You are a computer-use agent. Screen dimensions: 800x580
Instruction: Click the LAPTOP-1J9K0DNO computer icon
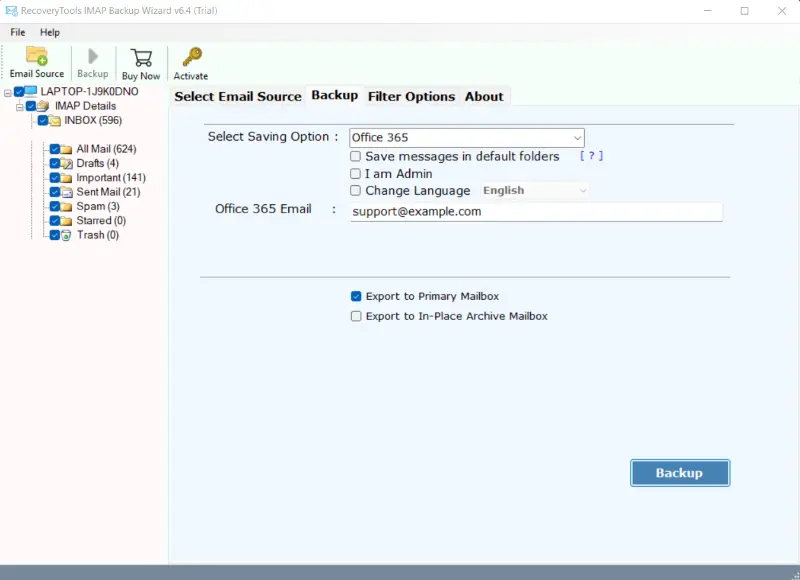click(x=32, y=92)
